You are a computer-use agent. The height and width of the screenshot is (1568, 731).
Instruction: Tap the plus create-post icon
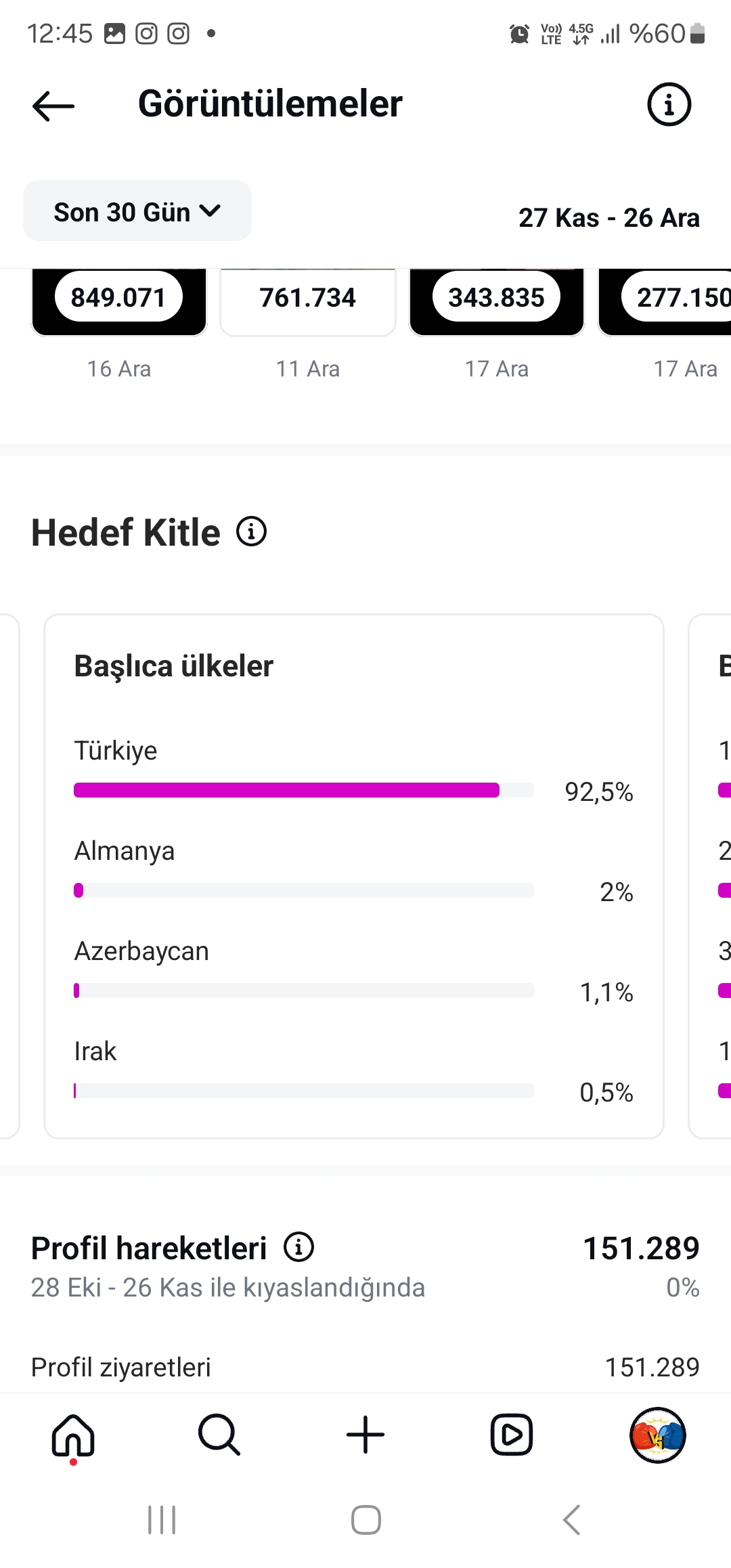(x=365, y=1435)
